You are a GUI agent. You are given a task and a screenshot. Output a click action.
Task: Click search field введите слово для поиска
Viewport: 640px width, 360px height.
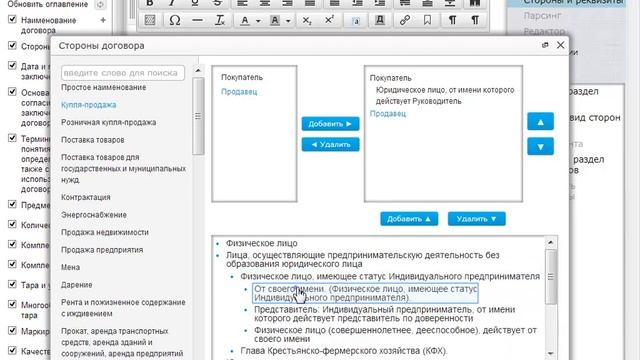point(123,73)
